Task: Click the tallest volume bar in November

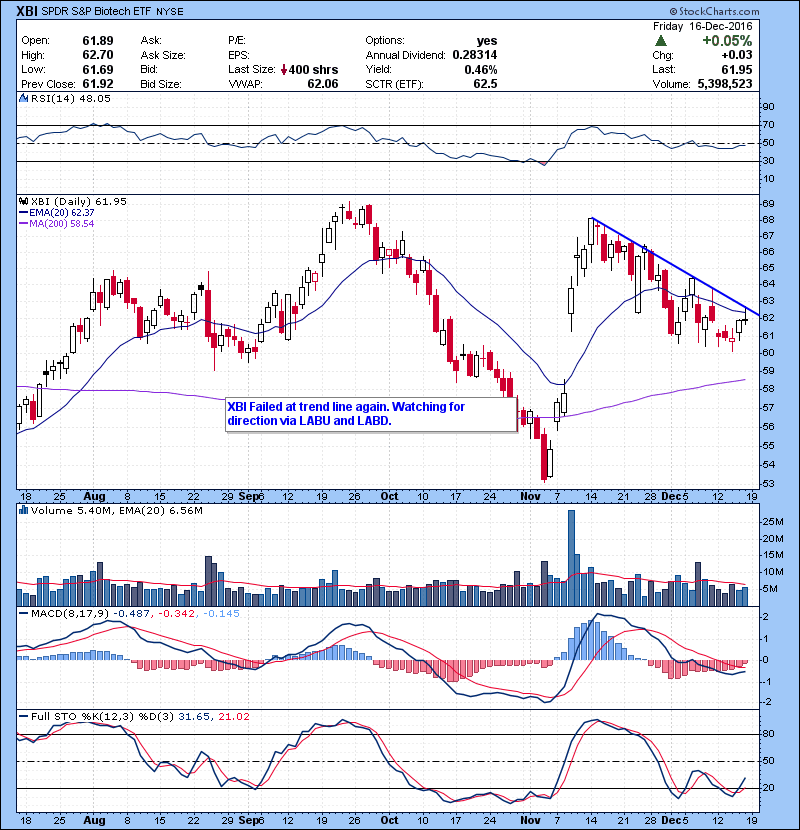Action: [571, 558]
